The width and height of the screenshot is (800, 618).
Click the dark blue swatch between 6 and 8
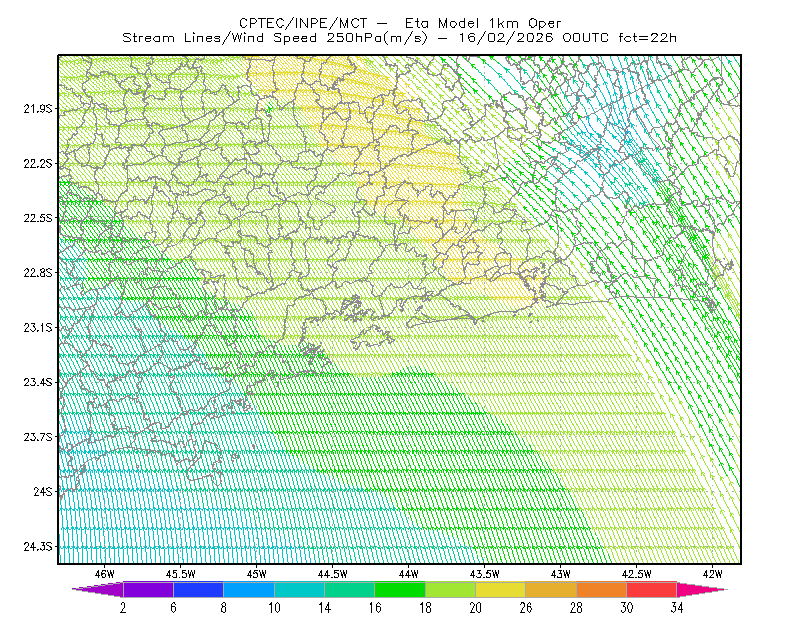[x=198, y=589]
